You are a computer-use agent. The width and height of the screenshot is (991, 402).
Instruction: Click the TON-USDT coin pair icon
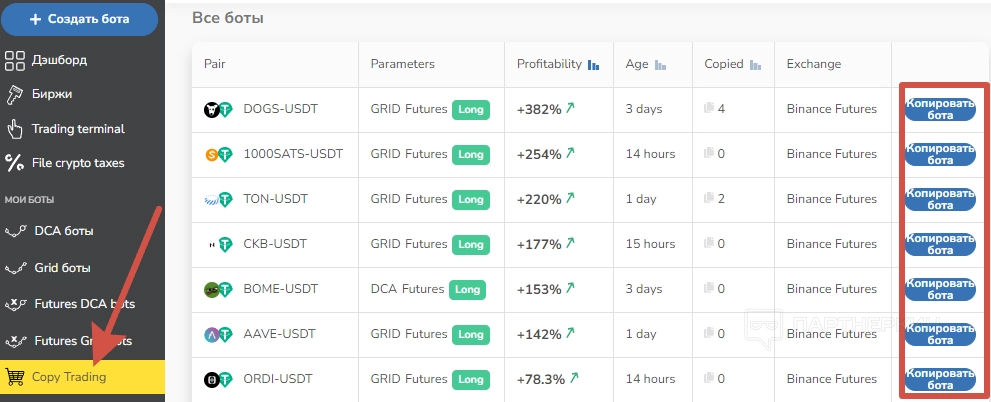[x=219, y=199]
